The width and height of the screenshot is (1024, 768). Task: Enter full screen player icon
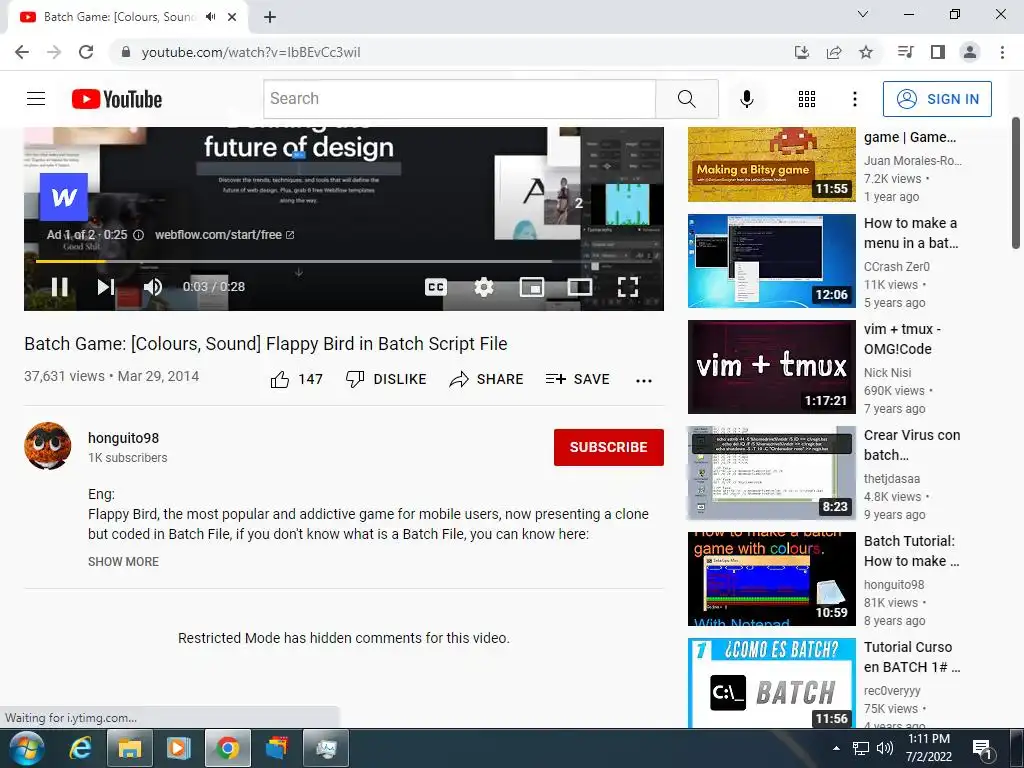(x=628, y=287)
